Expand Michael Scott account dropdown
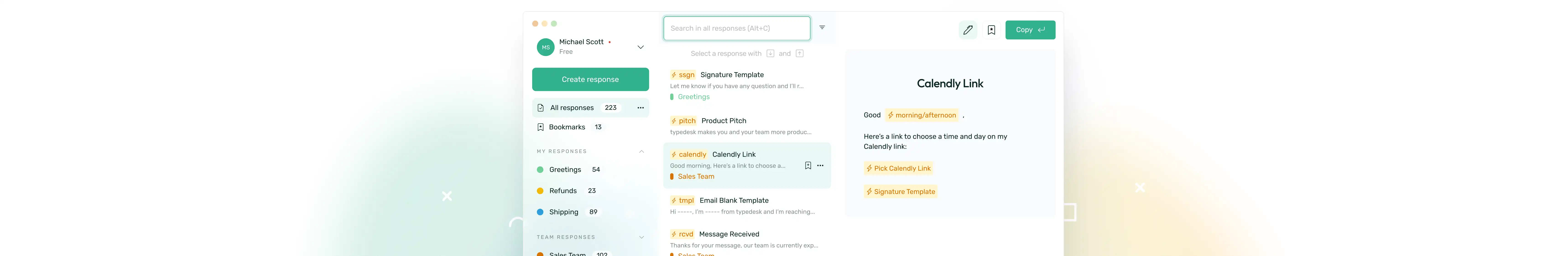The image size is (1568, 256). [640, 47]
